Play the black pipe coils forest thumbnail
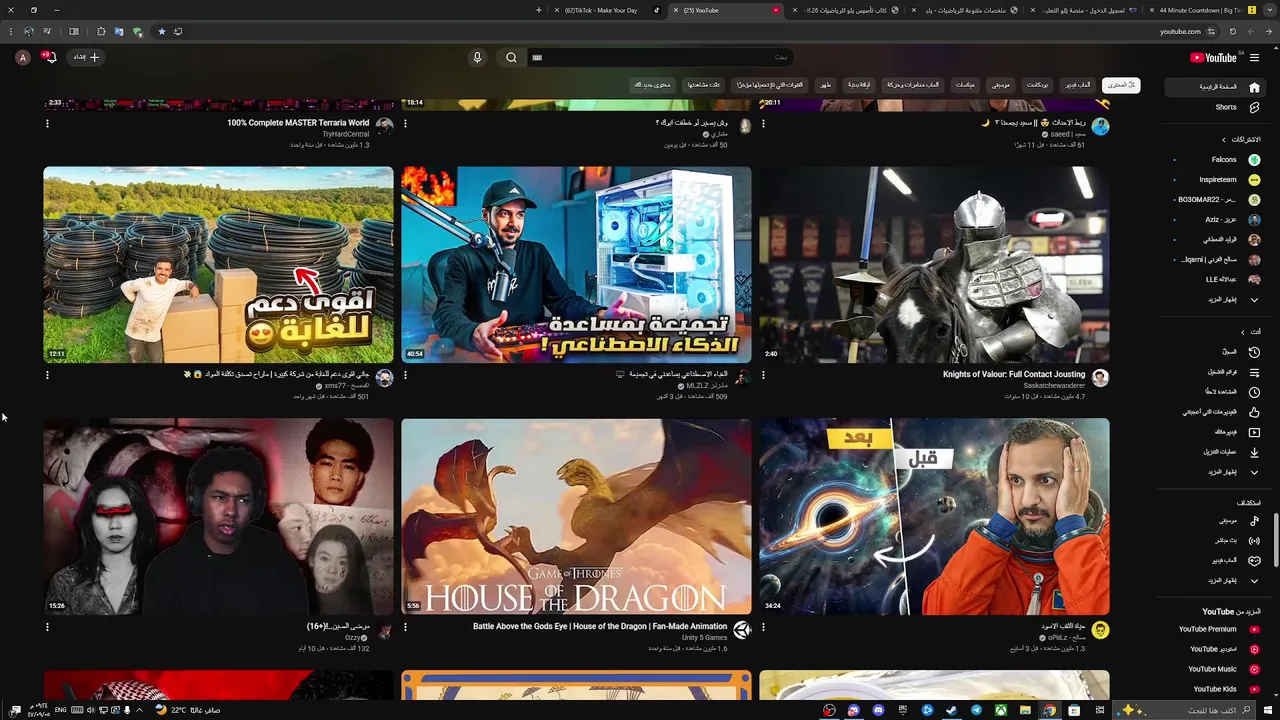1280x720 pixels. pyautogui.click(x=218, y=264)
